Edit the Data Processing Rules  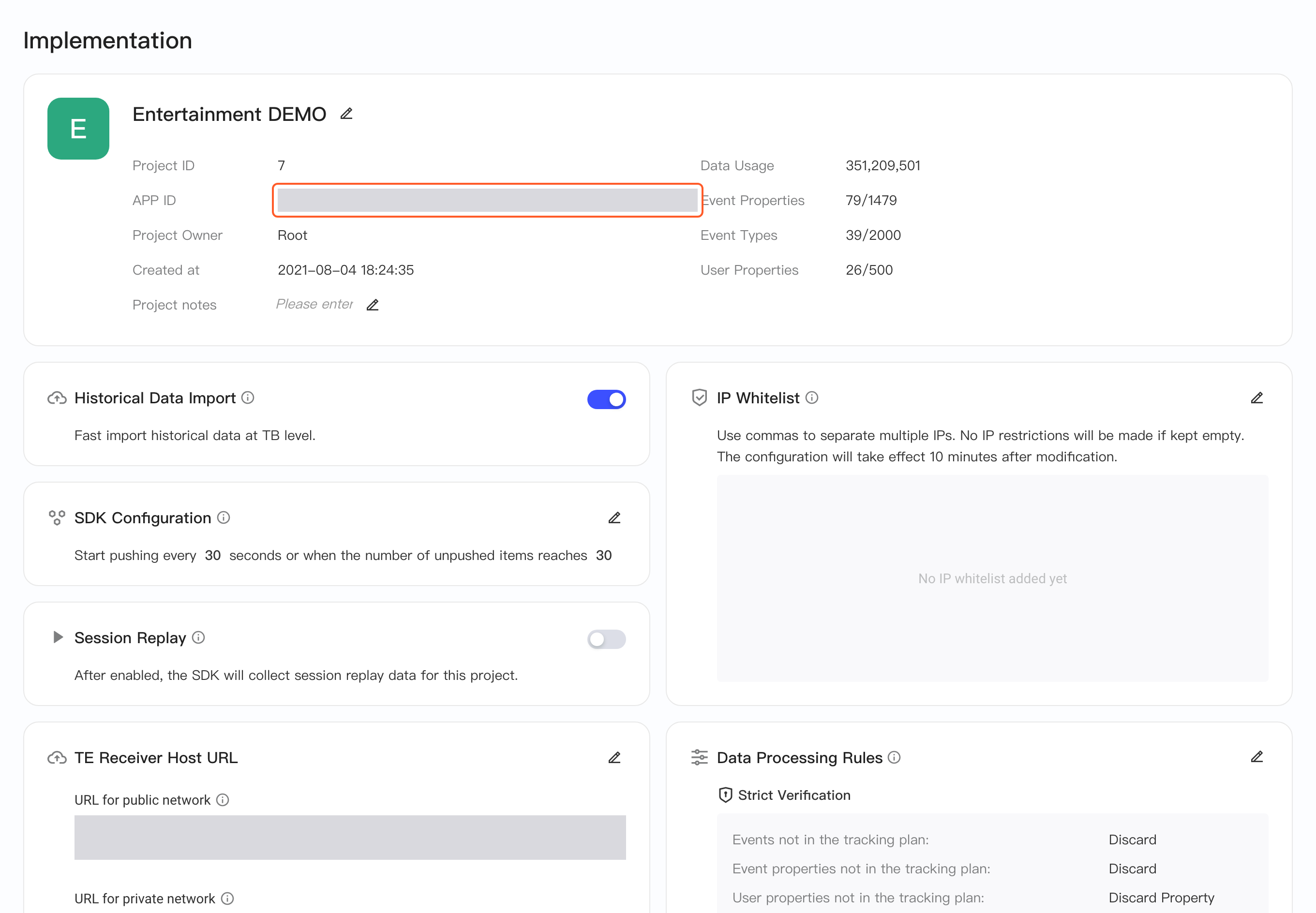(x=1256, y=757)
